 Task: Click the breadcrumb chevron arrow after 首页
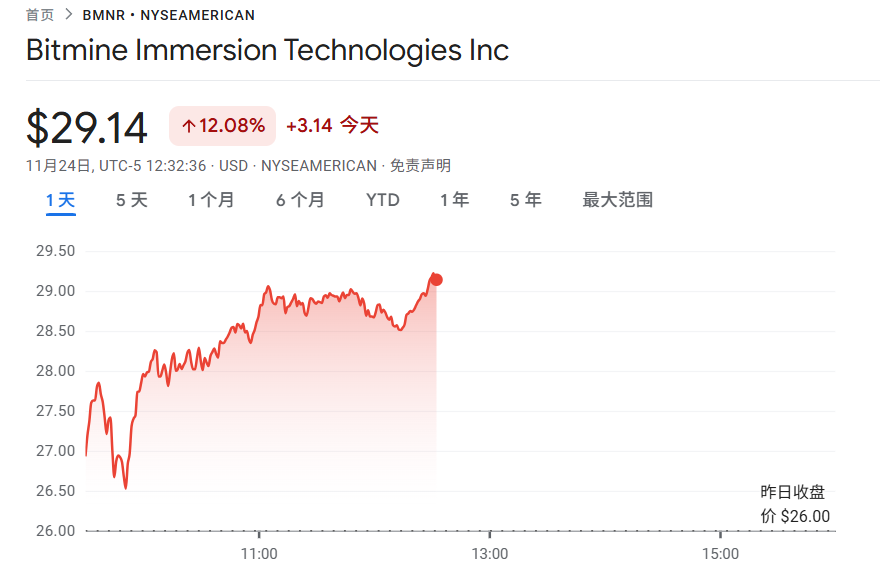pyautogui.click(x=68, y=15)
